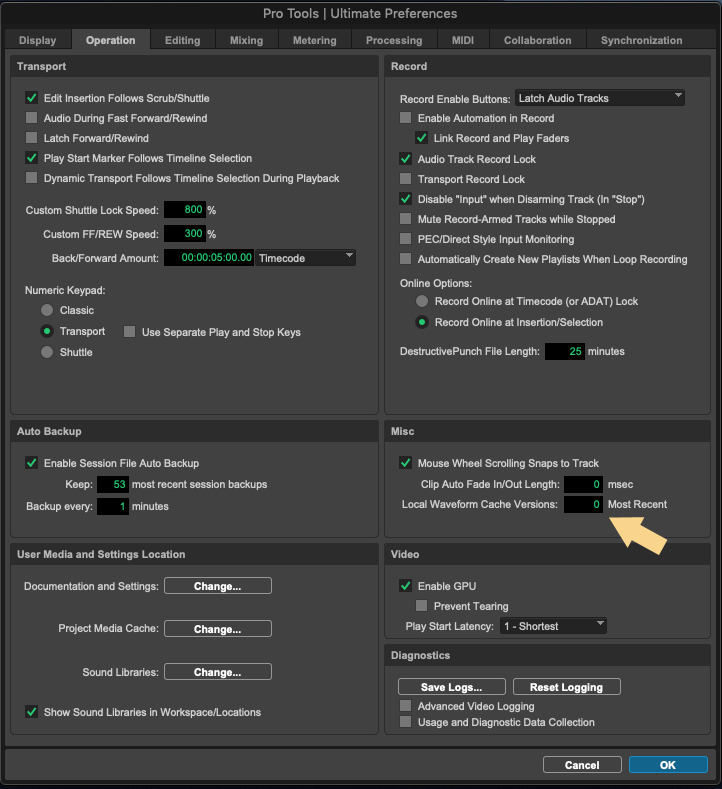Enable Automation in Record checkbox
This screenshot has width=722, height=789.
pyautogui.click(x=406, y=118)
